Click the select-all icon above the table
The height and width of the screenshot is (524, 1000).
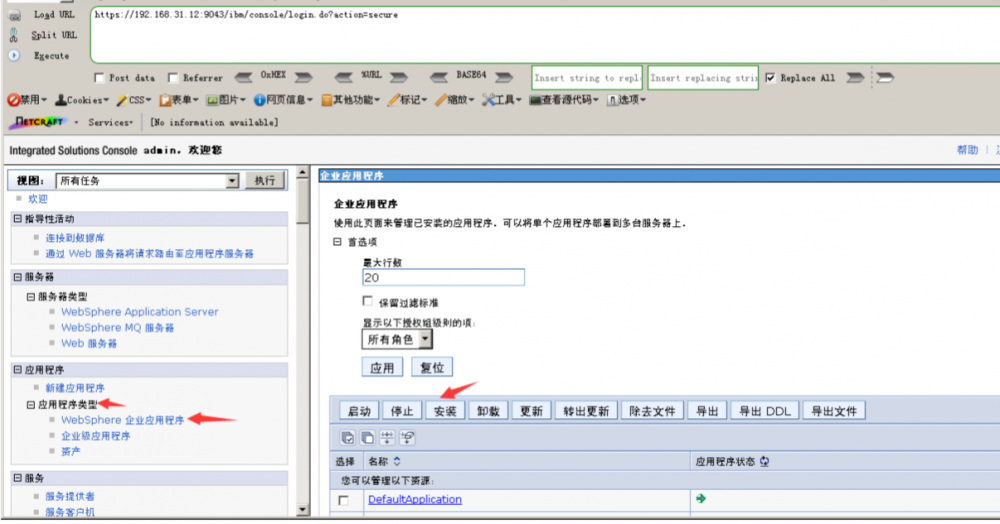tap(348, 437)
